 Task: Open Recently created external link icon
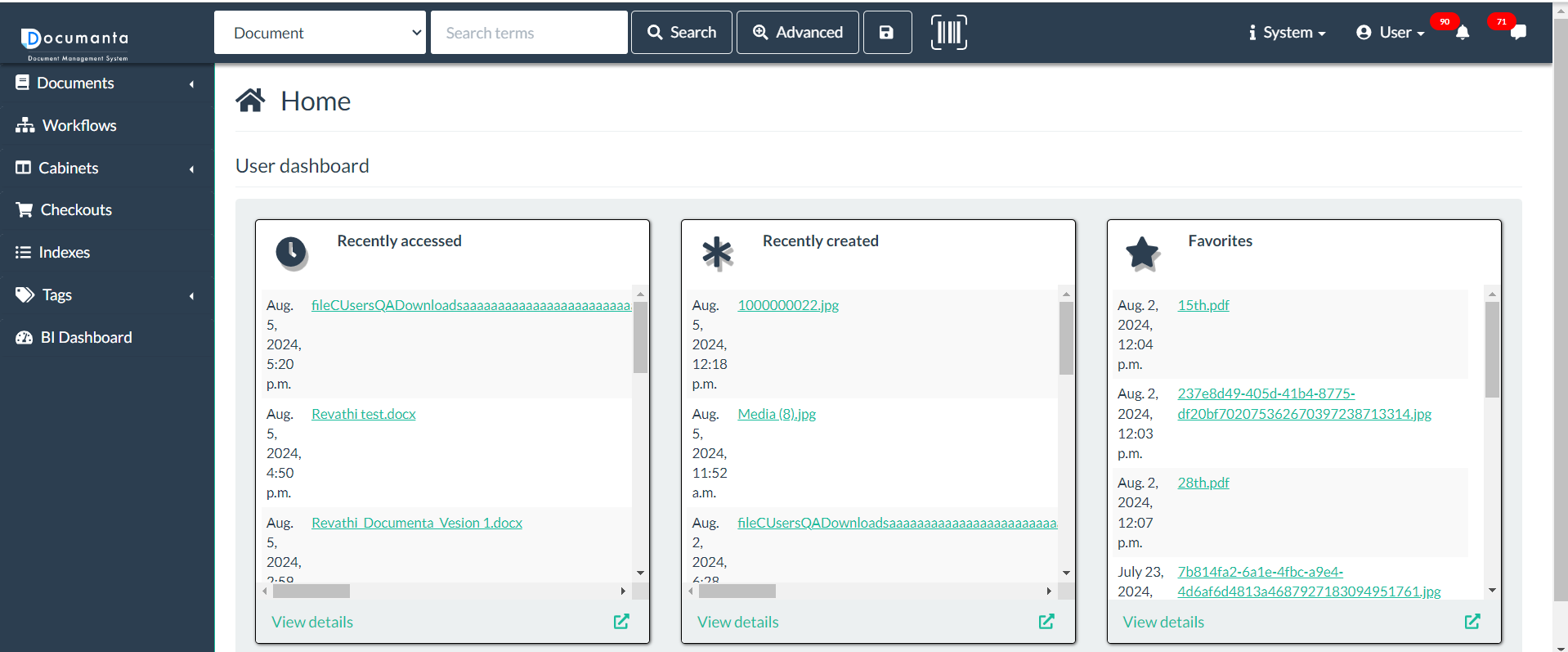click(1046, 622)
